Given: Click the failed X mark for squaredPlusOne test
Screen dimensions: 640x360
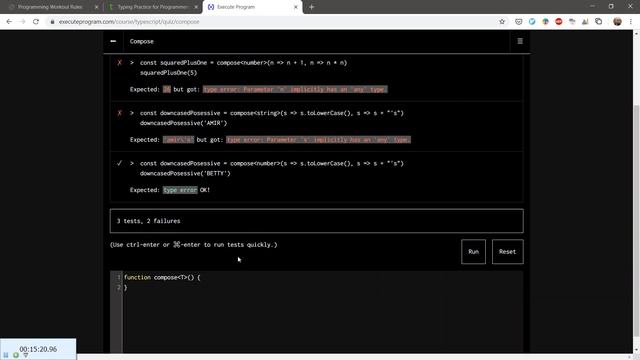Looking at the screenshot, I should click(120, 63).
